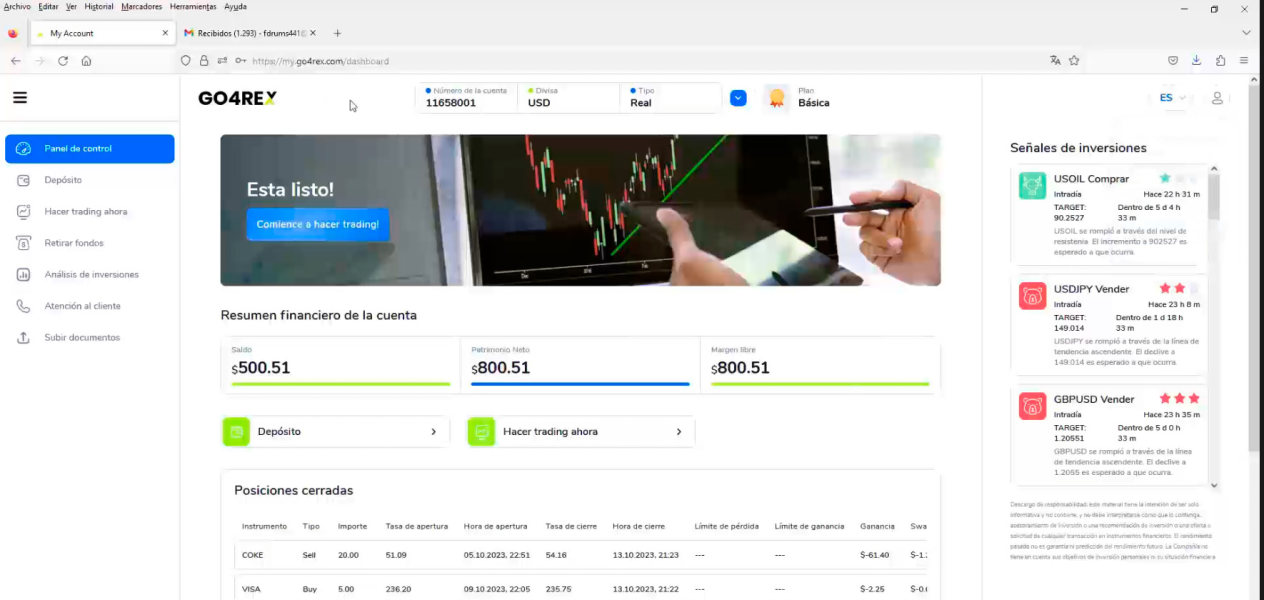Image resolution: width=1264 pixels, height=600 pixels.
Task: Click the Divisa USD field
Action: (569, 97)
